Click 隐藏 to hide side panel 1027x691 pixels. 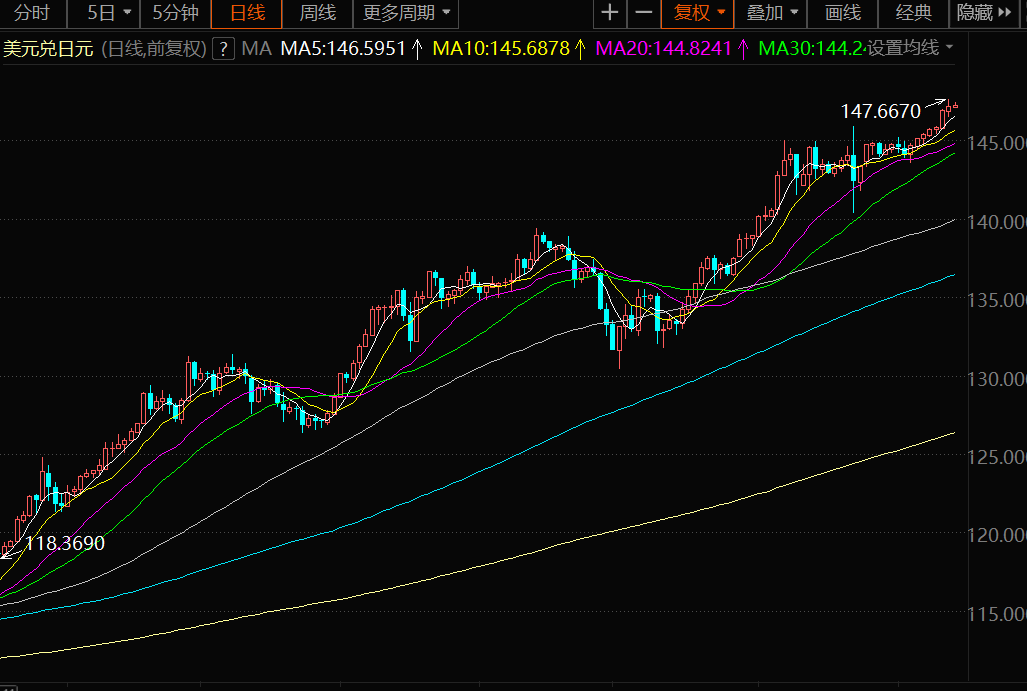pyautogui.click(x=984, y=12)
